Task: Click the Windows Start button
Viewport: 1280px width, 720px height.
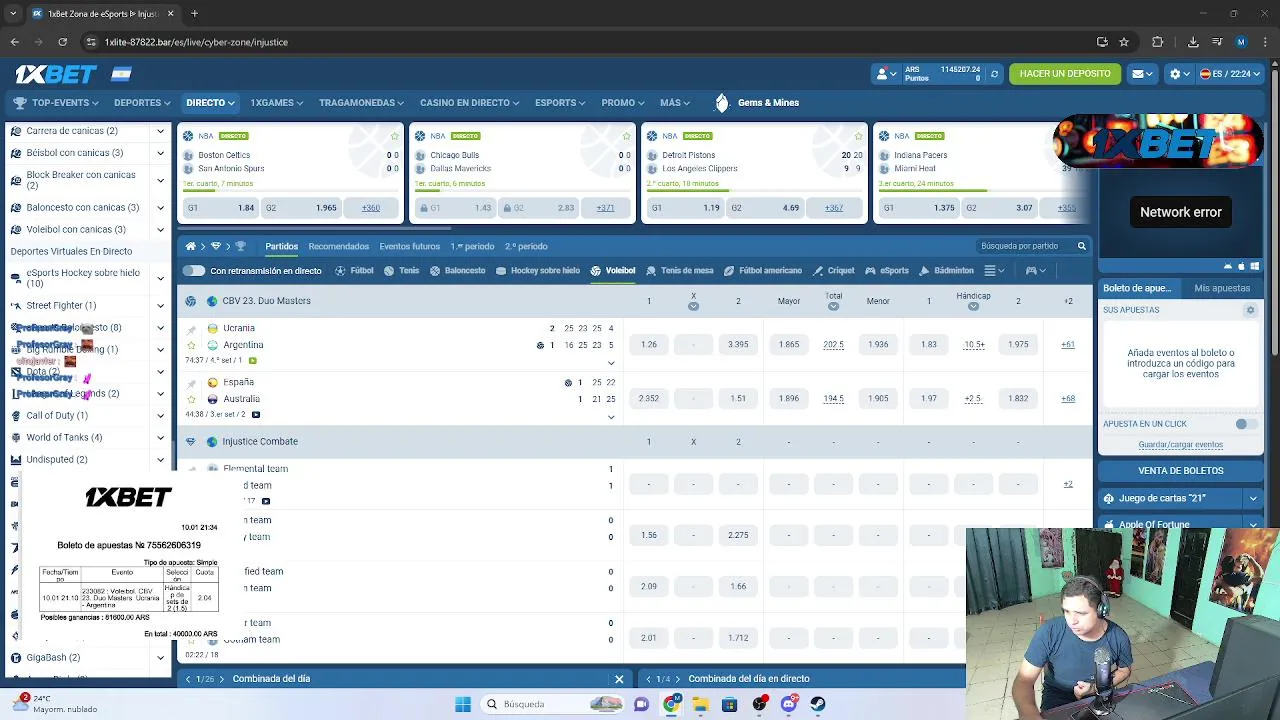Action: pyautogui.click(x=462, y=704)
